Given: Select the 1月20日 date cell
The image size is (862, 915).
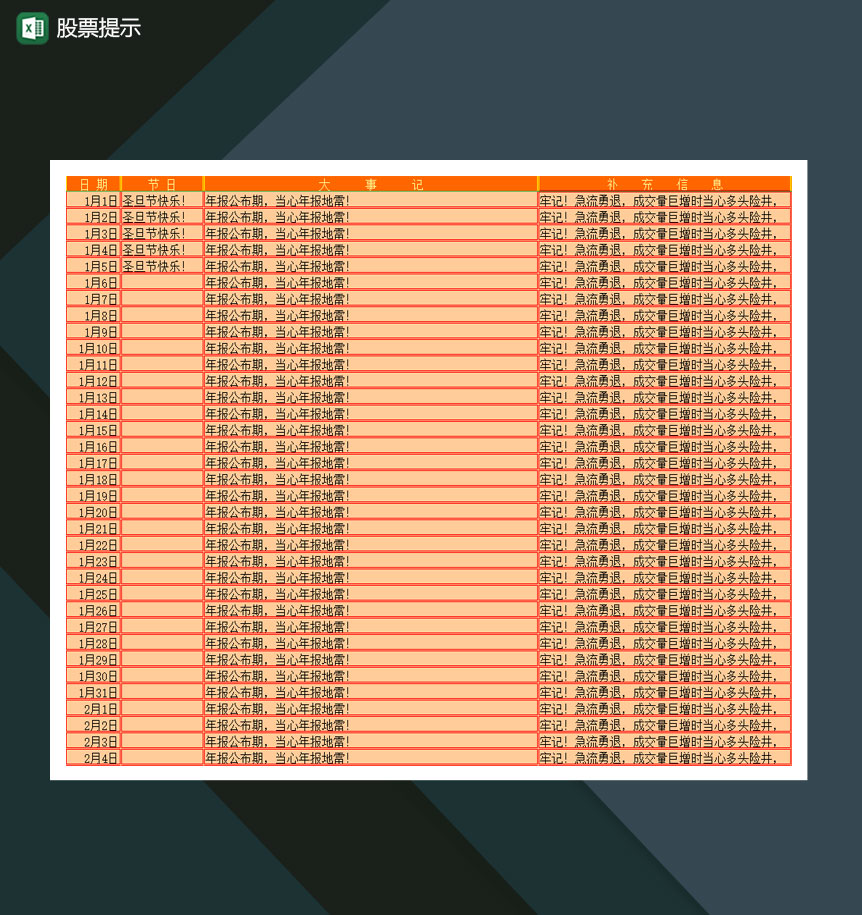Looking at the screenshot, I should (94, 513).
